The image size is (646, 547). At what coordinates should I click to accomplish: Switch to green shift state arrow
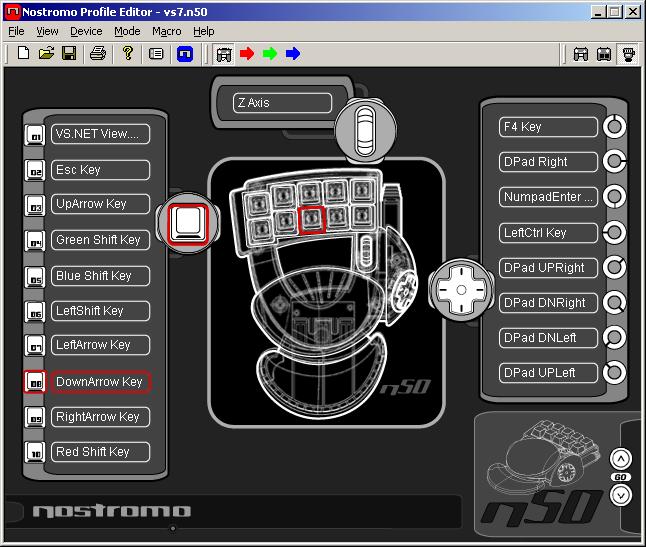click(x=270, y=54)
